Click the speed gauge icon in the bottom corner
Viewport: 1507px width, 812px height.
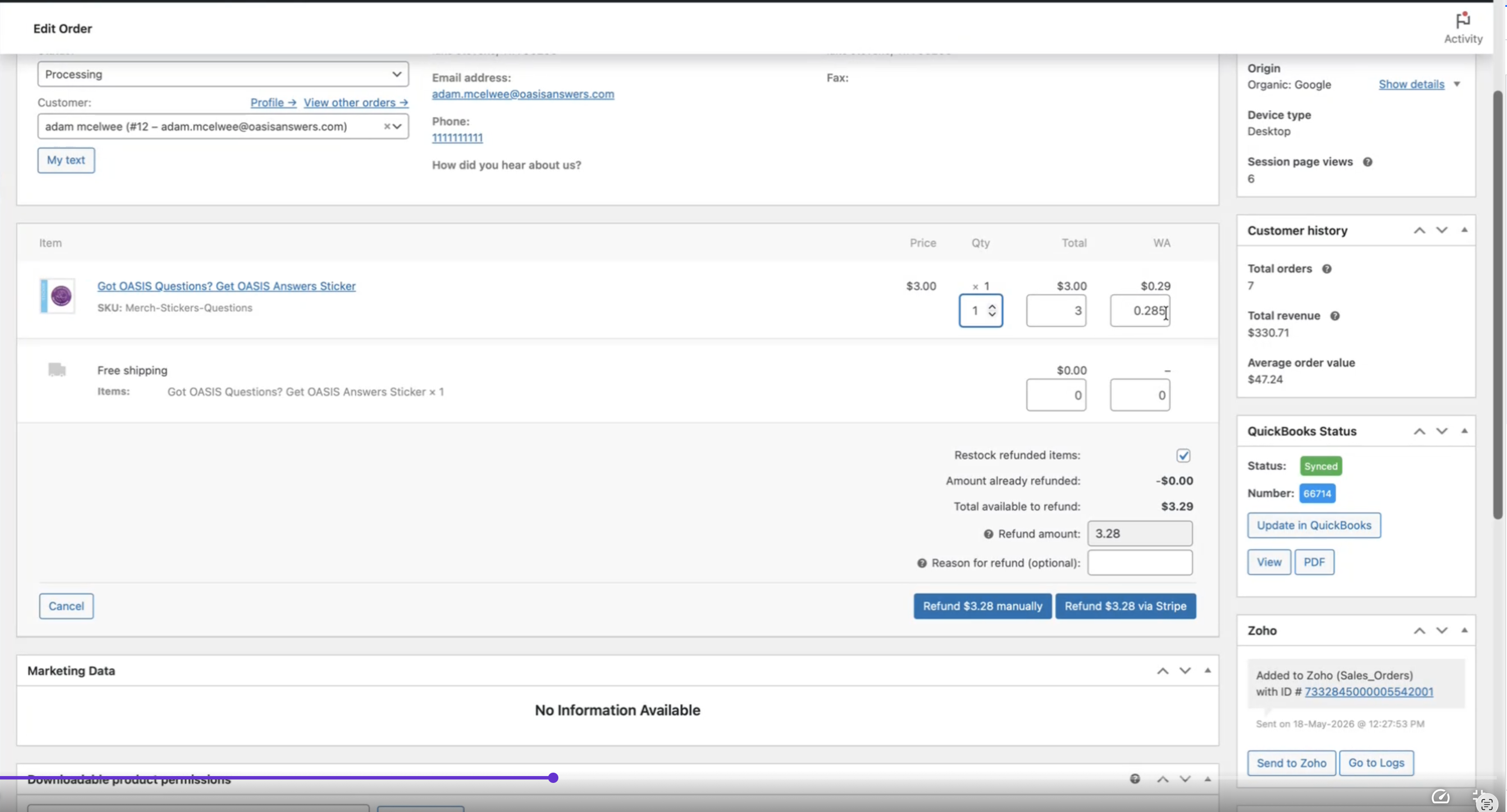pos(1440,797)
